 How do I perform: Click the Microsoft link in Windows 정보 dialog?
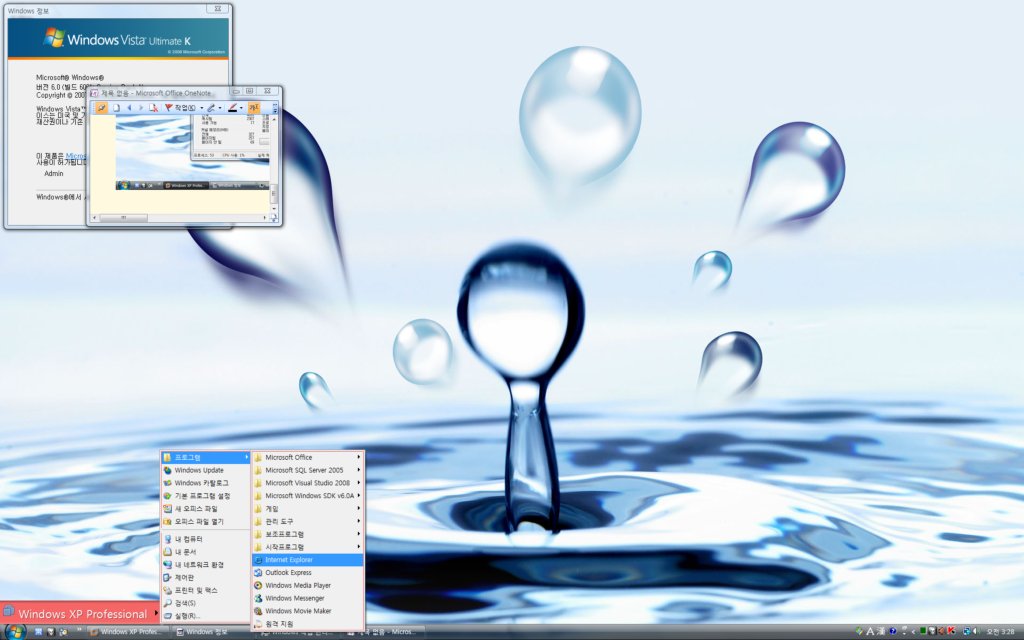(x=76, y=156)
